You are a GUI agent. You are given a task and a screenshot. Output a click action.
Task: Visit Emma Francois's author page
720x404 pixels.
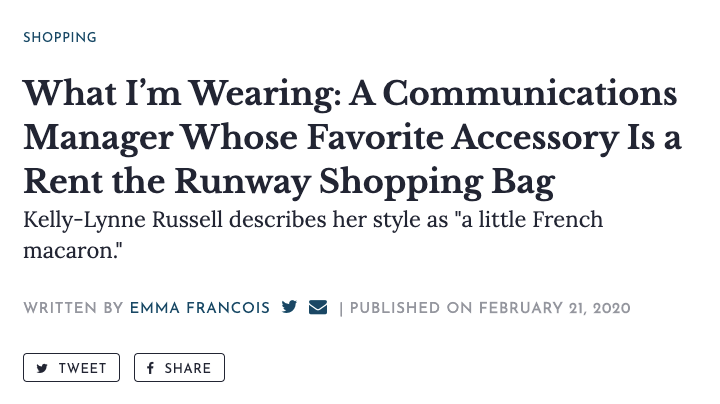[200, 308]
